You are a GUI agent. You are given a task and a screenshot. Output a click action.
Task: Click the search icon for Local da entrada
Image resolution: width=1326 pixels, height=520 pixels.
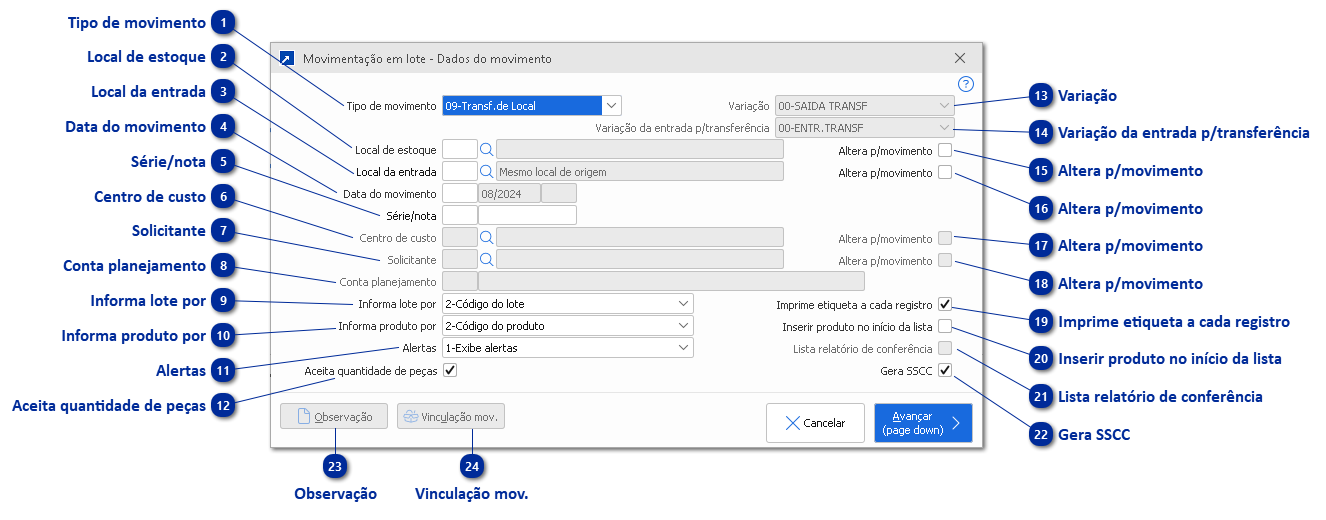click(487, 171)
